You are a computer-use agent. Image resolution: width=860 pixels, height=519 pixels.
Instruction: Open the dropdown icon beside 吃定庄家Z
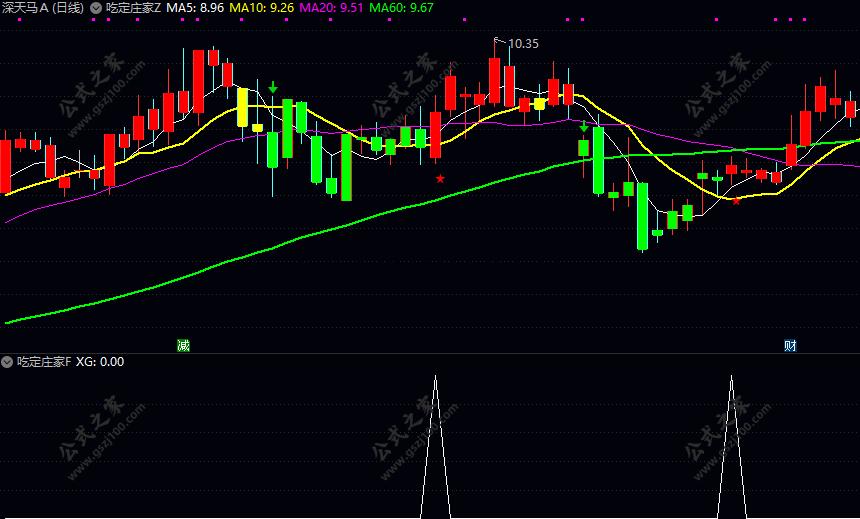tap(96, 8)
